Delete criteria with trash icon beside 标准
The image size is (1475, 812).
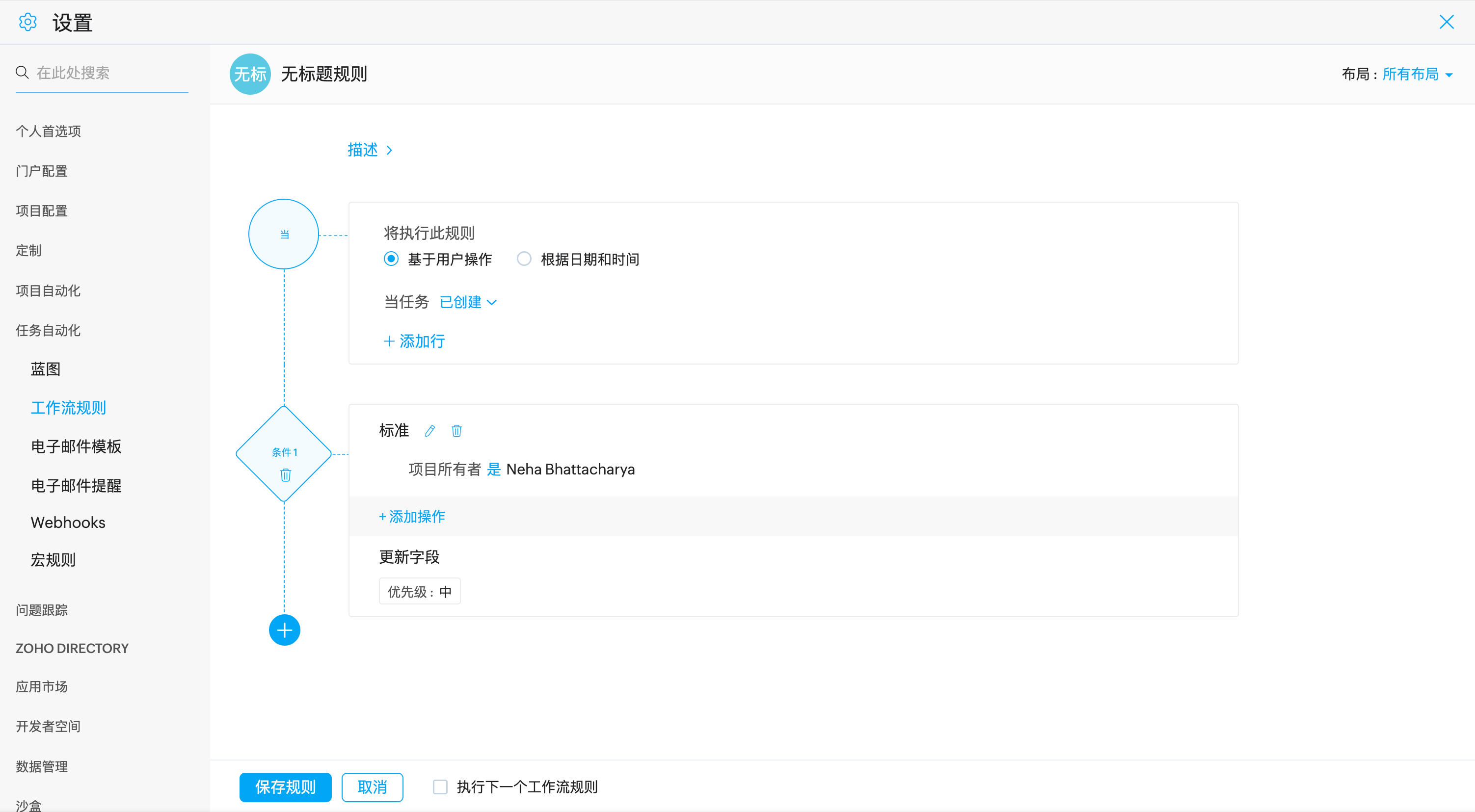[456, 431]
